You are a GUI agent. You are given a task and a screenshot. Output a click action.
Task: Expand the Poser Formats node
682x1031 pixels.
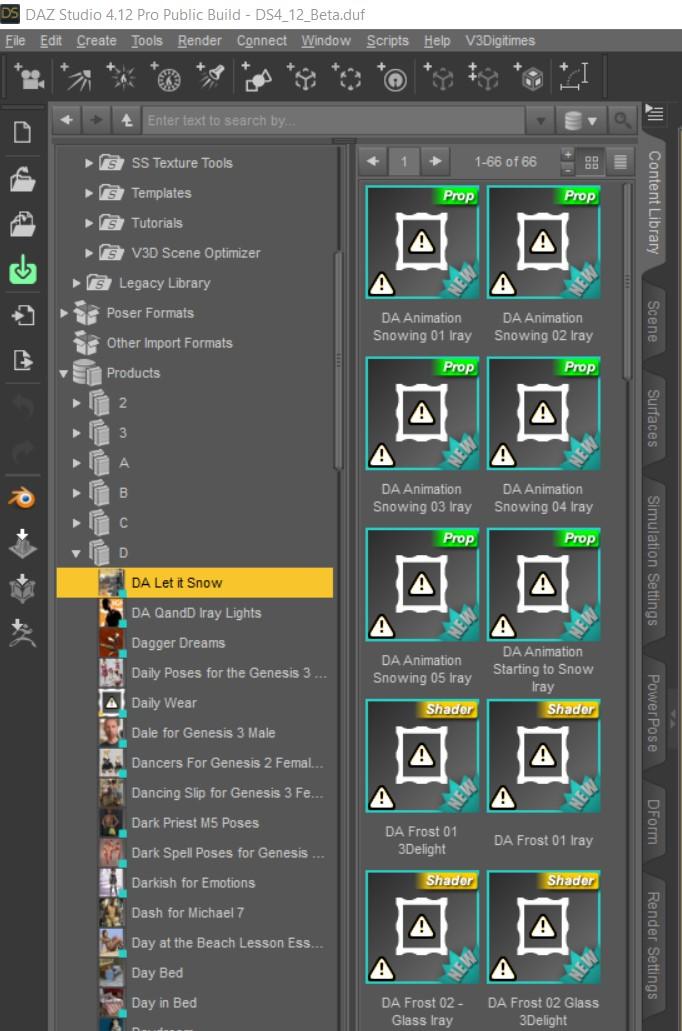(64, 313)
